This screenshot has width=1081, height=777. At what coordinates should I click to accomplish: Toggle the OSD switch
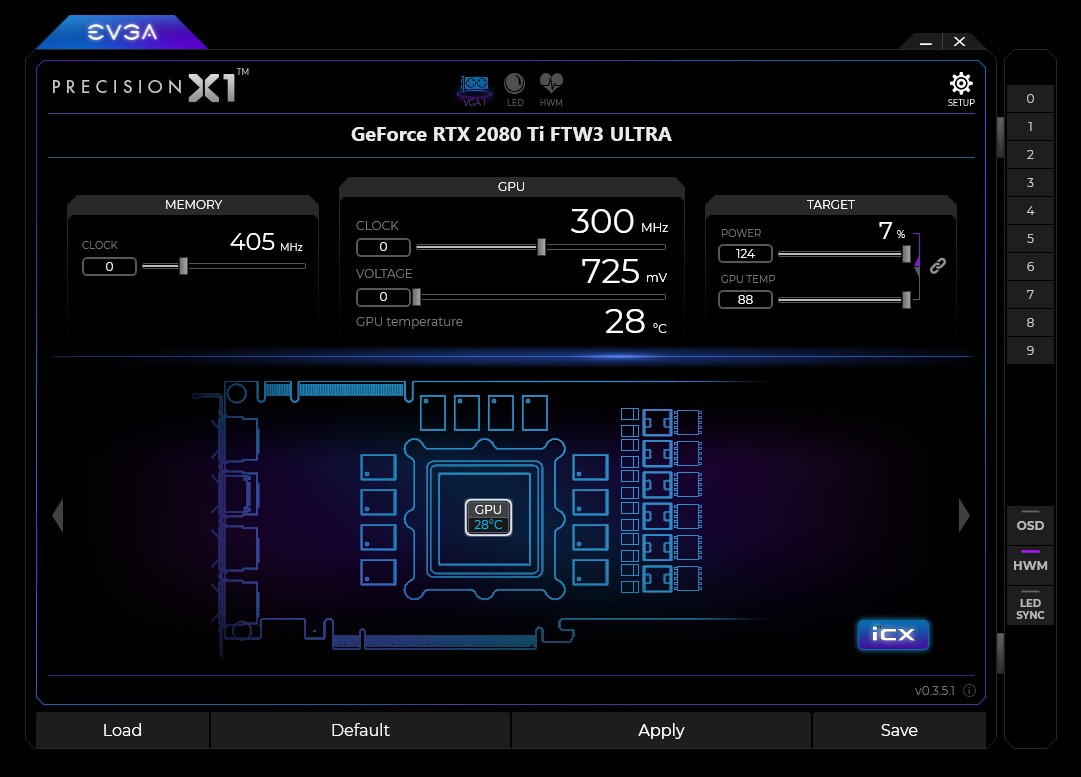tap(1030, 525)
